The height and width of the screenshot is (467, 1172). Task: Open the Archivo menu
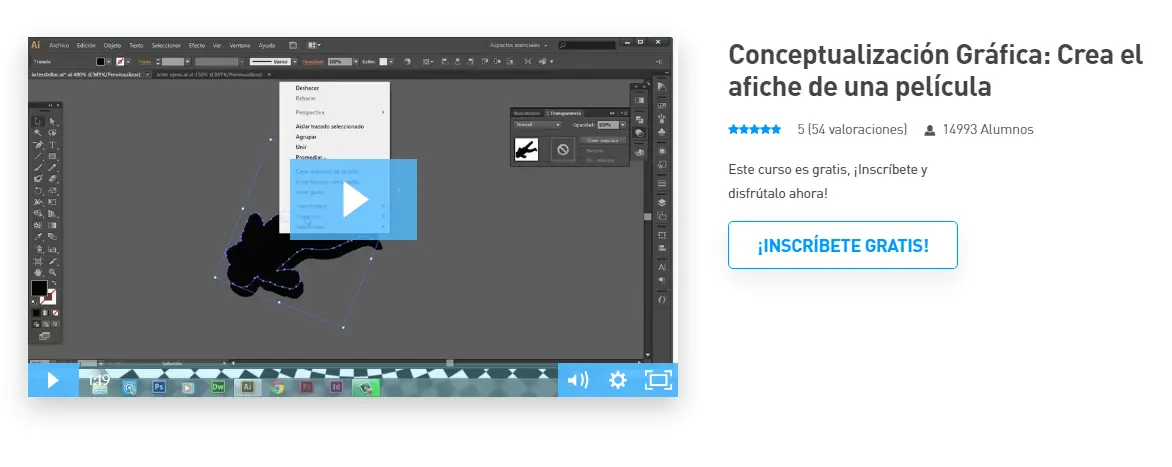tap(59, 46)
